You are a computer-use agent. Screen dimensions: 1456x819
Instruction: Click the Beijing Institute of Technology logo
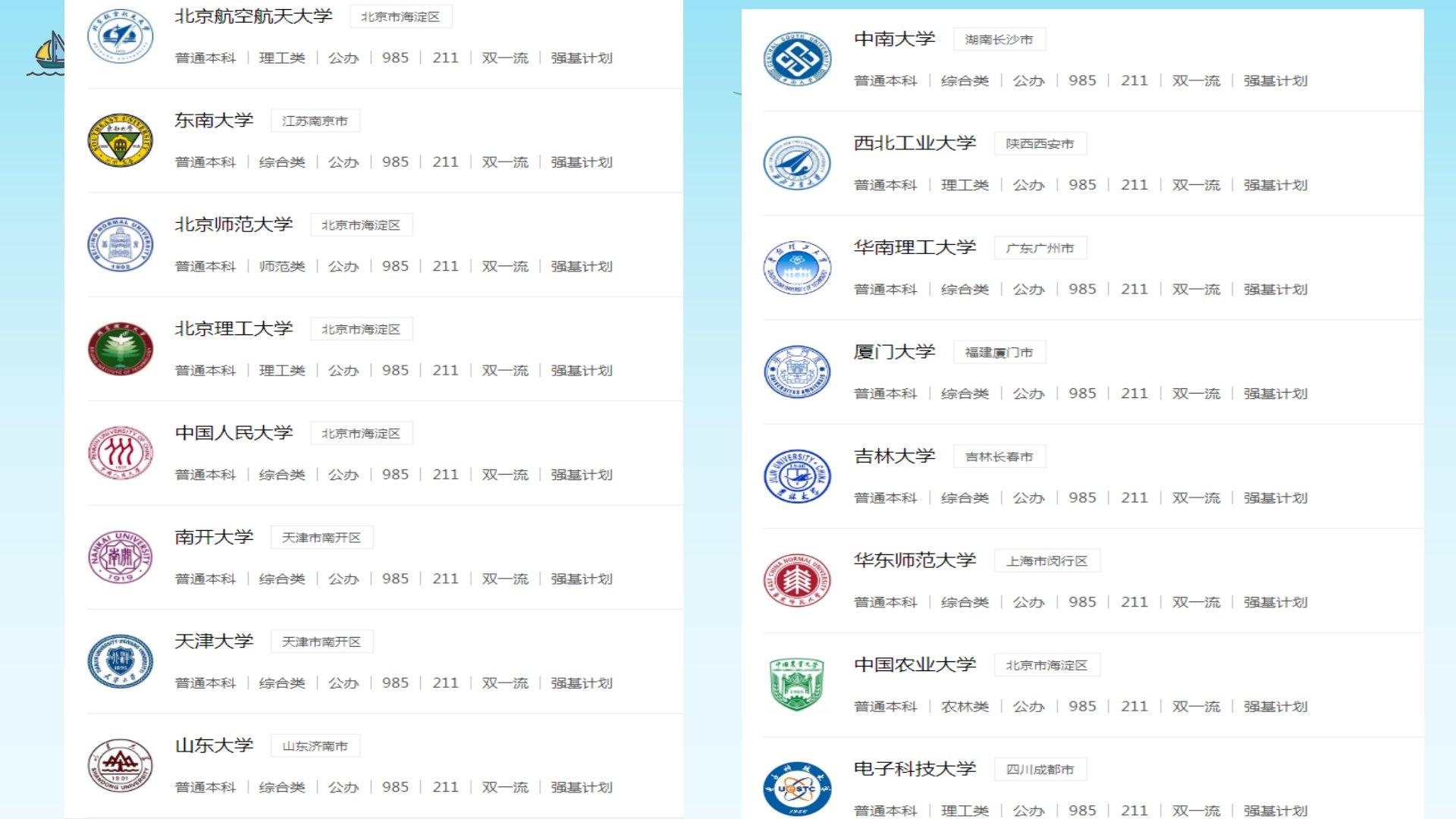pyautogui.click(x=120, y=349)
